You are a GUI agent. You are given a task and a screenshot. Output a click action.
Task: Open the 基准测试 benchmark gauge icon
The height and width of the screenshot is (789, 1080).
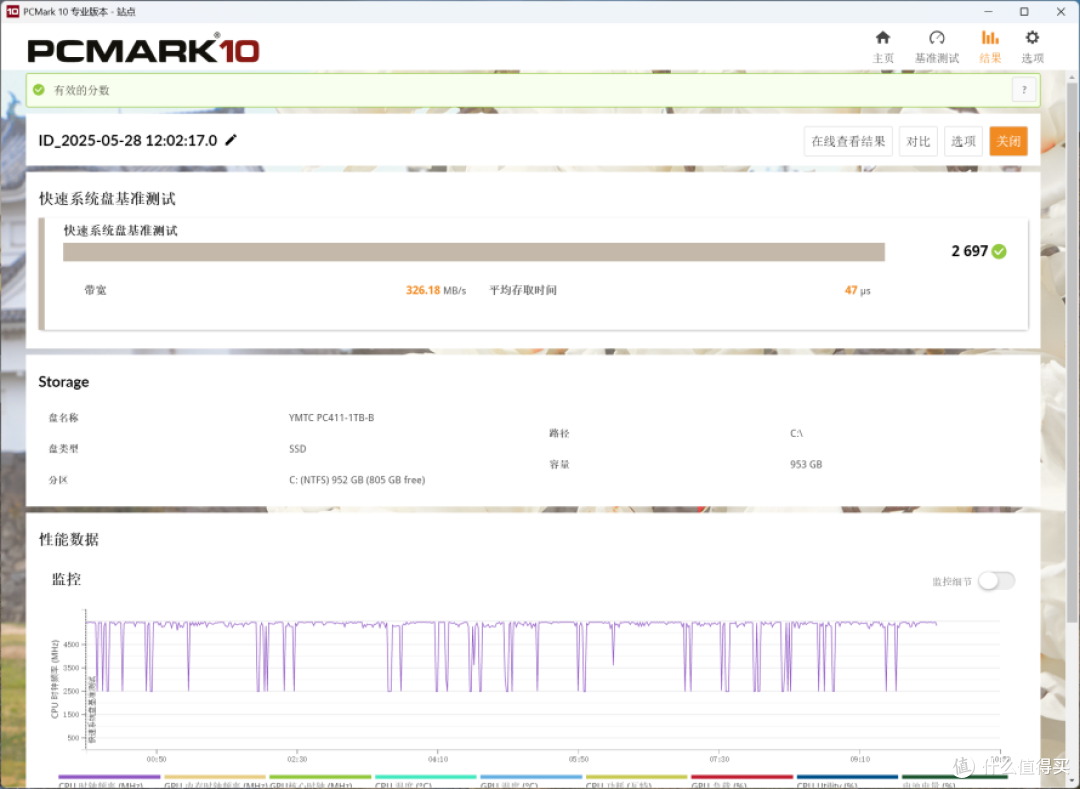click(937, 37)
